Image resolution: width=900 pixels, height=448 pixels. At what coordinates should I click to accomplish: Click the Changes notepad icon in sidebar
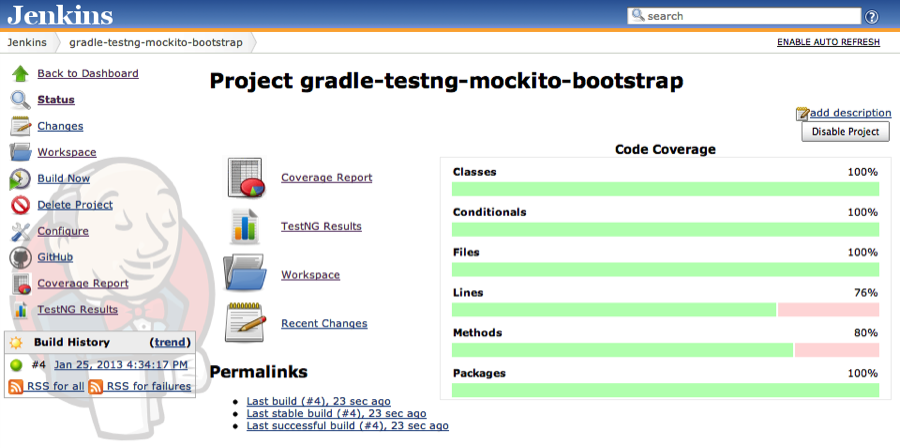(x=20, y=126)
